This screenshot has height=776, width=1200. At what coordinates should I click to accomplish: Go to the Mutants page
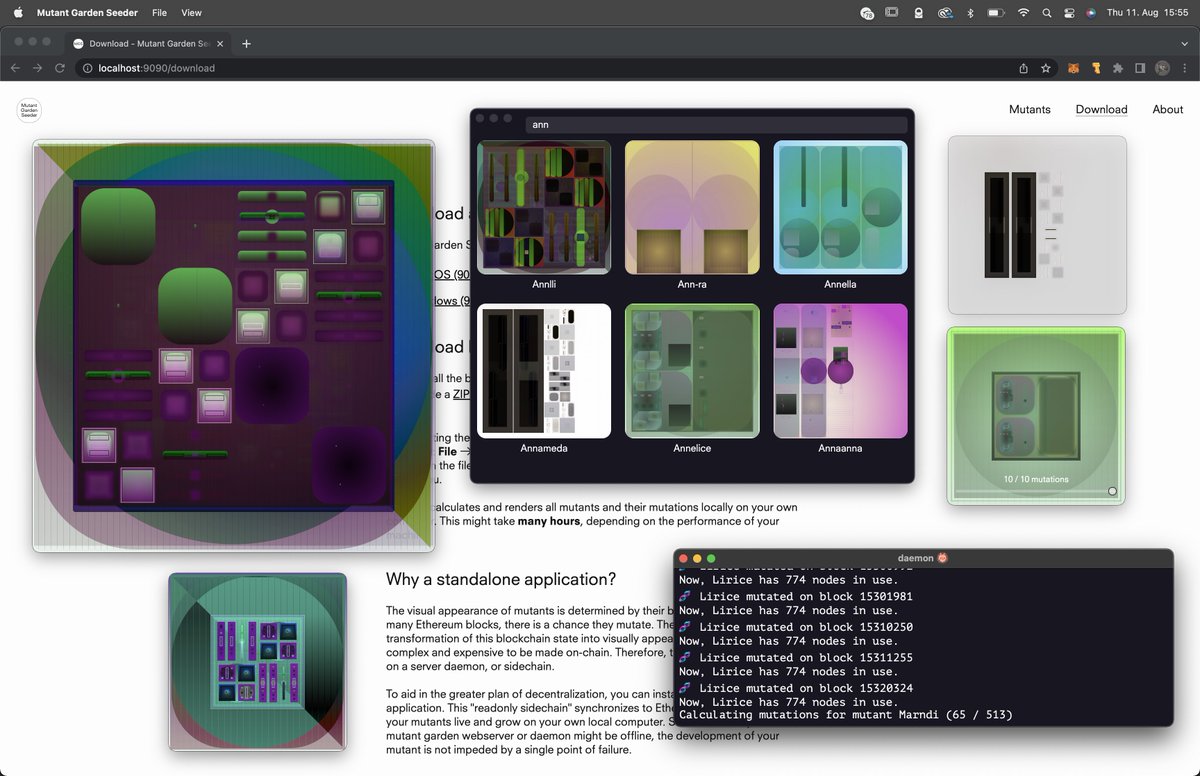[x=1029, y=110]
